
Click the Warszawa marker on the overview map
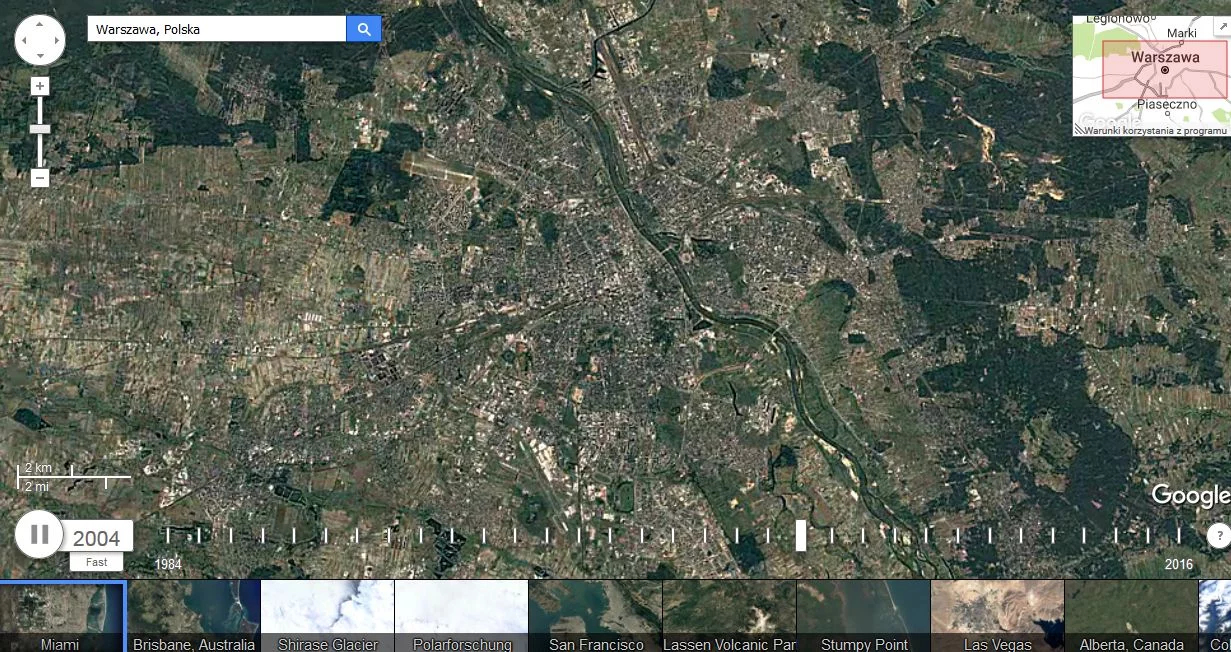pos(1166,70)
